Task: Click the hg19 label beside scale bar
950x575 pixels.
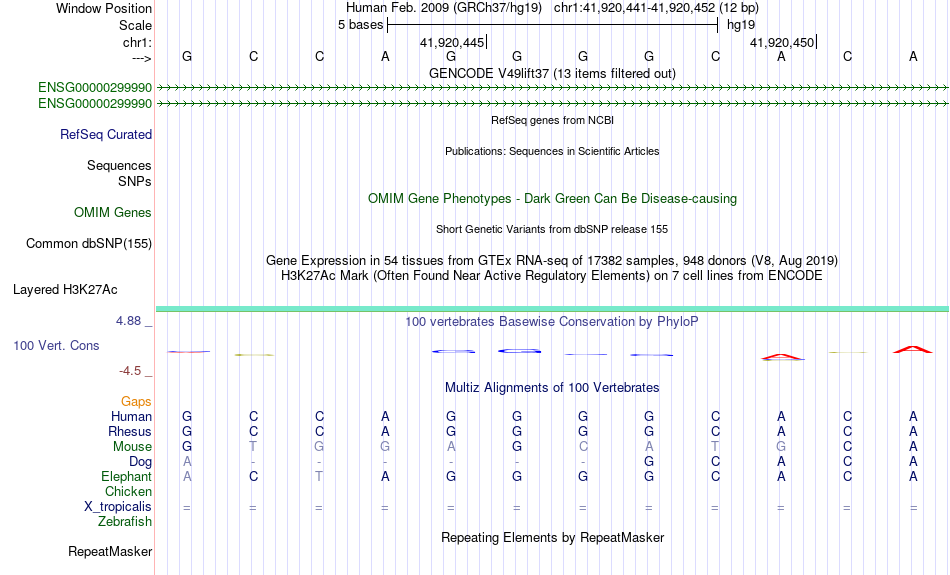Action: (741, 25)
